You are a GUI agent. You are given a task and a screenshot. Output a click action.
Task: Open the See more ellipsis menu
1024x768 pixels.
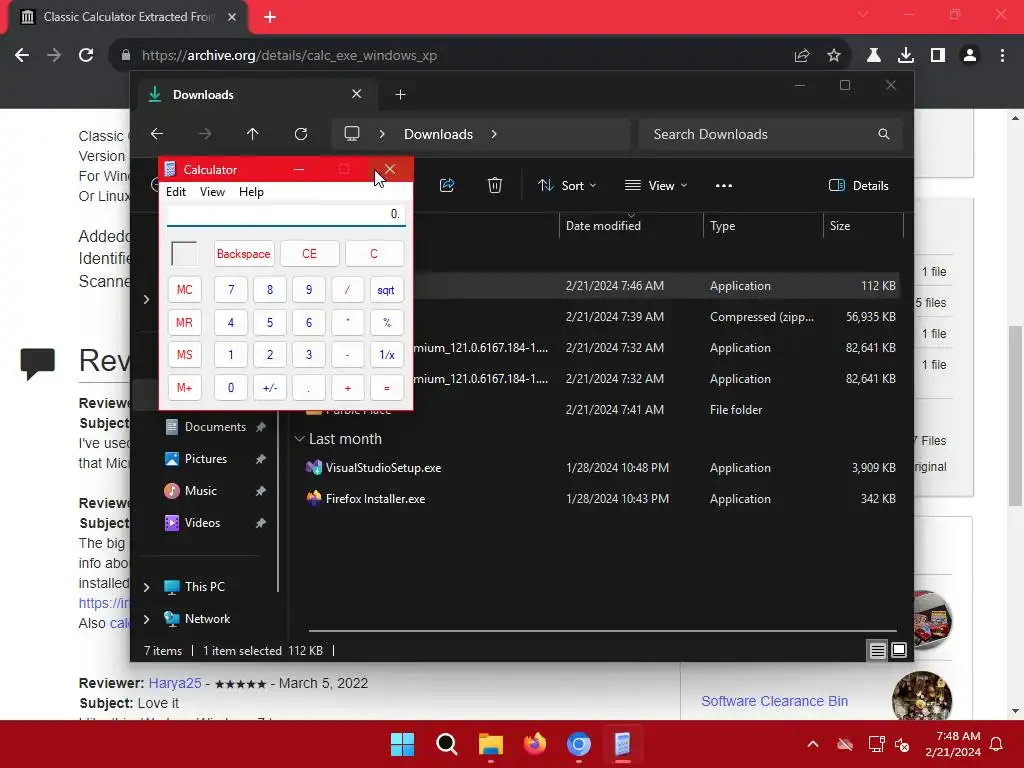[724, 185]
